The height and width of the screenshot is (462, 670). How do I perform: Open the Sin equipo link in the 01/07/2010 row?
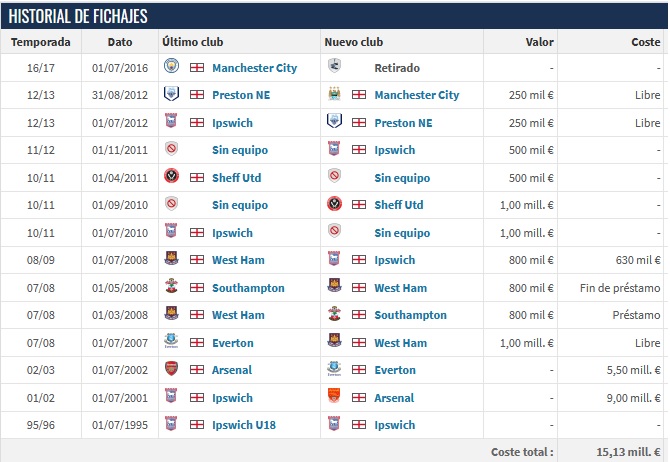point(402,233)
